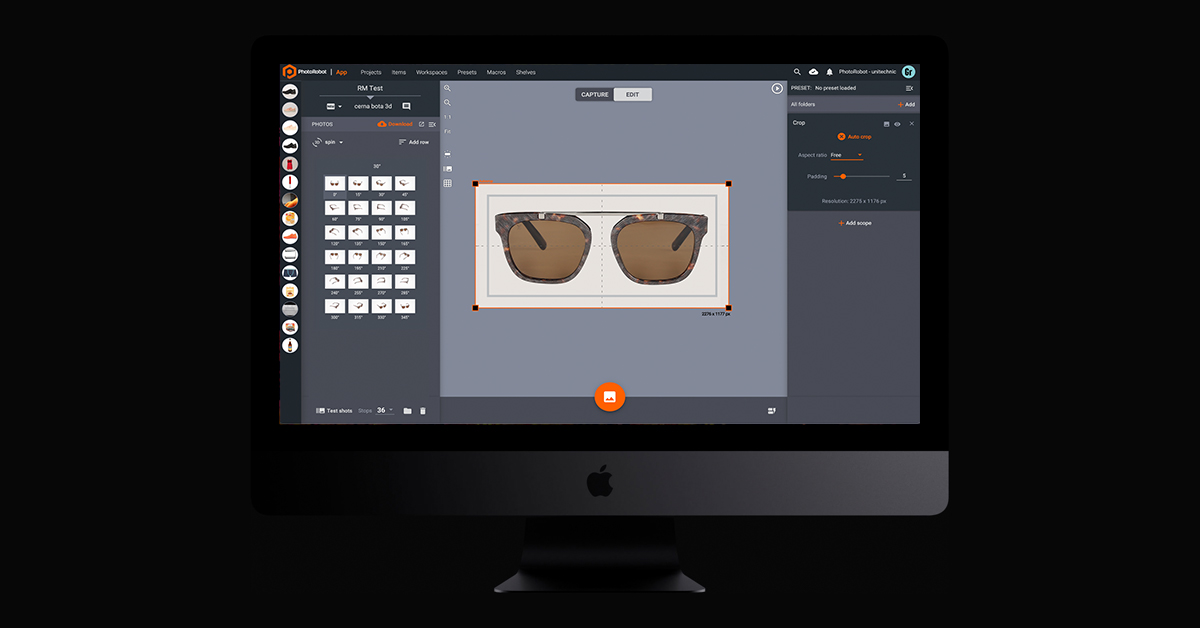Viewport: 1200px width, 628px height.
Task: Click the orange Download link
Action: tap(400, 125)
